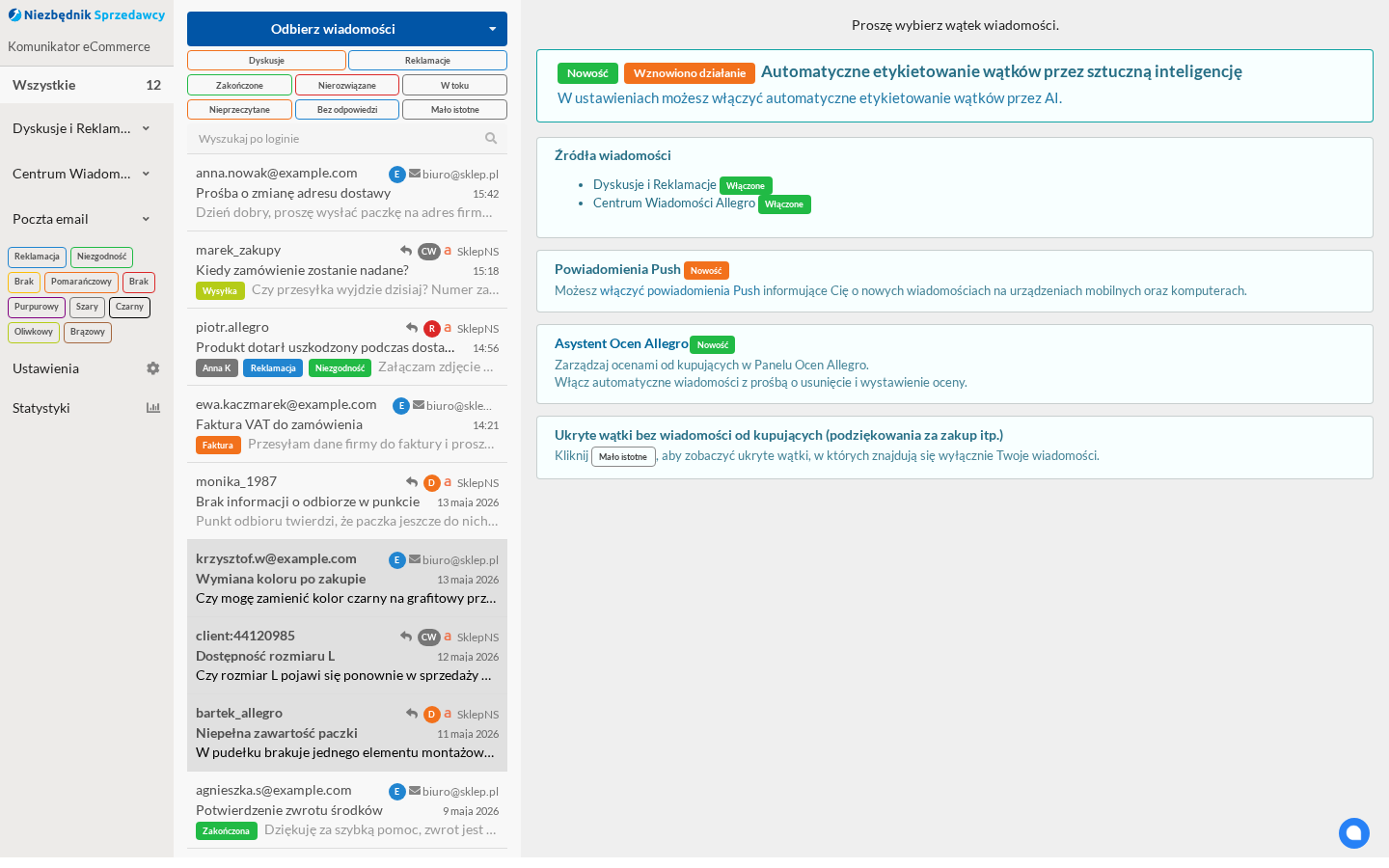Screen dimensions: 1389x868
Task: Click the orange D badge in monika_1987 row
Action: (x=432, y=483)
